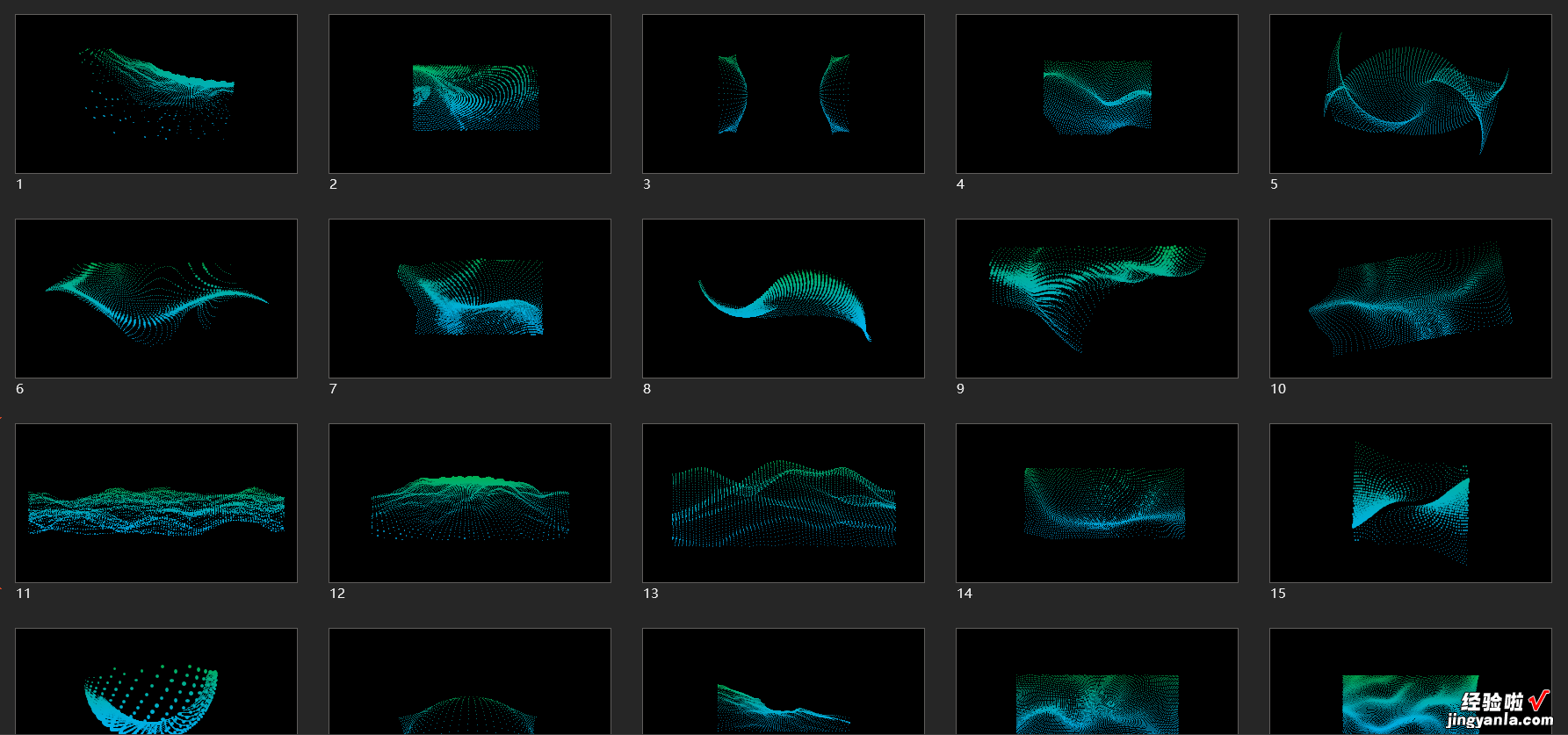Select slide 6 thumbnail
Image resolution: width=1568 pixels, height=735 pixels.
[156, 299]
